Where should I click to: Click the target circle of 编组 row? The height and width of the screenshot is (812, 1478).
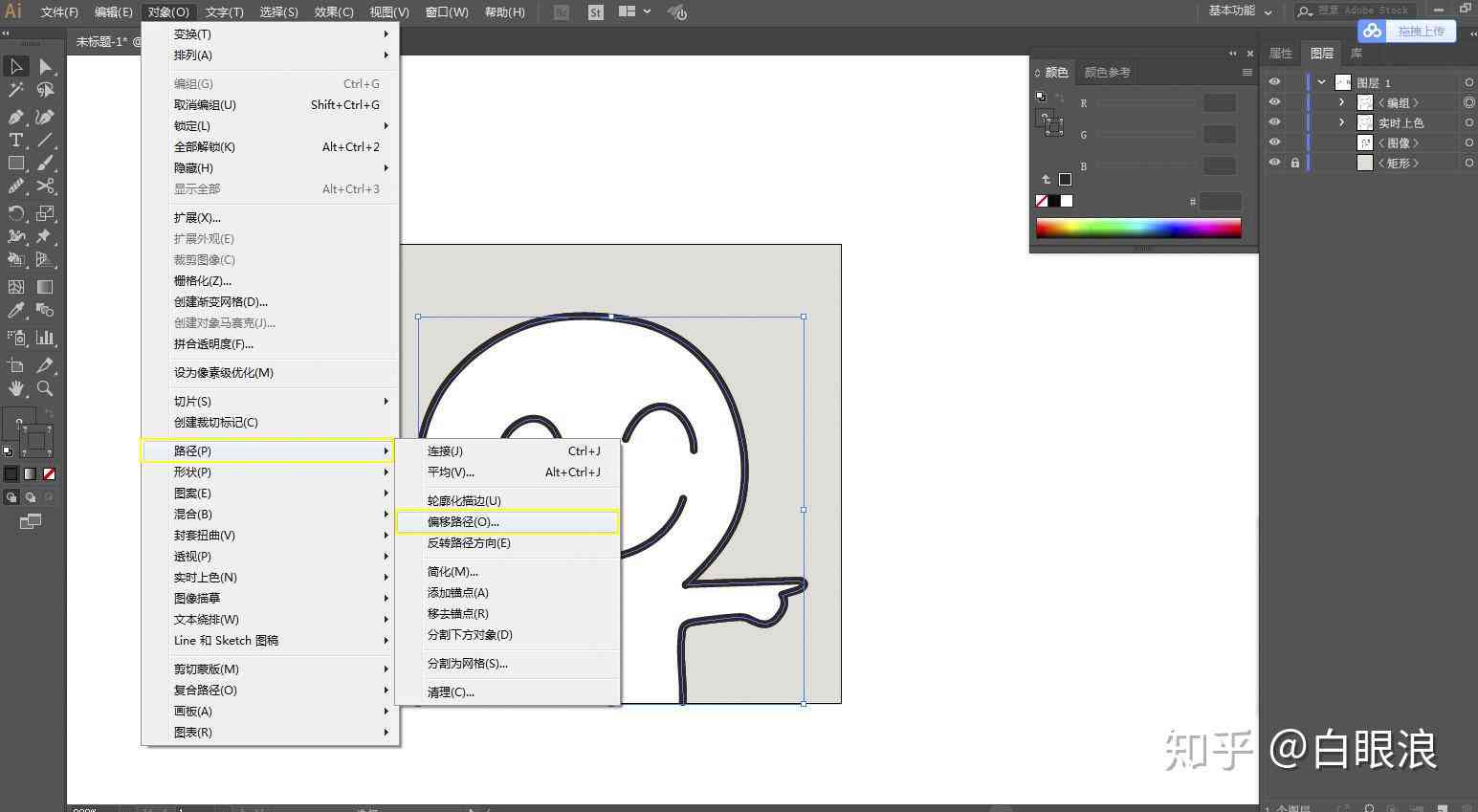1469,102
